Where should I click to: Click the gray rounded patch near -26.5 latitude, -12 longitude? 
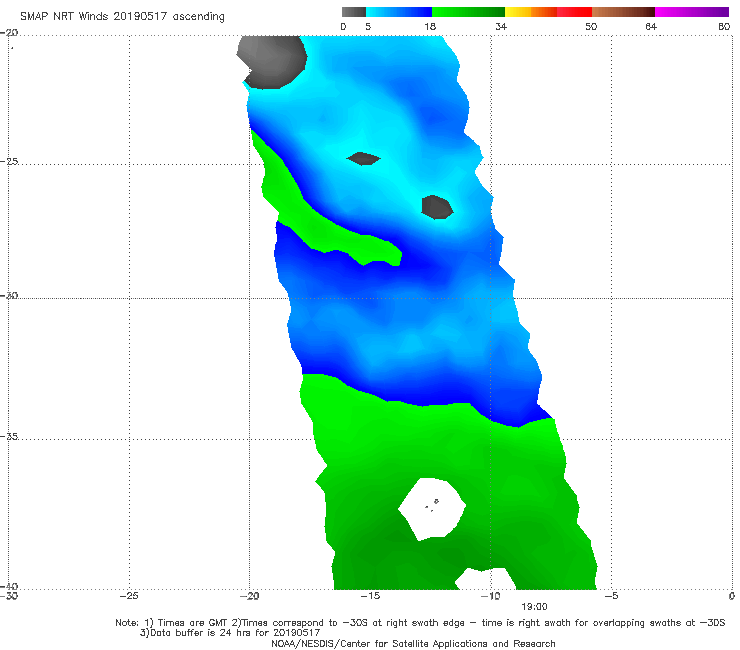tap(437, 207)
